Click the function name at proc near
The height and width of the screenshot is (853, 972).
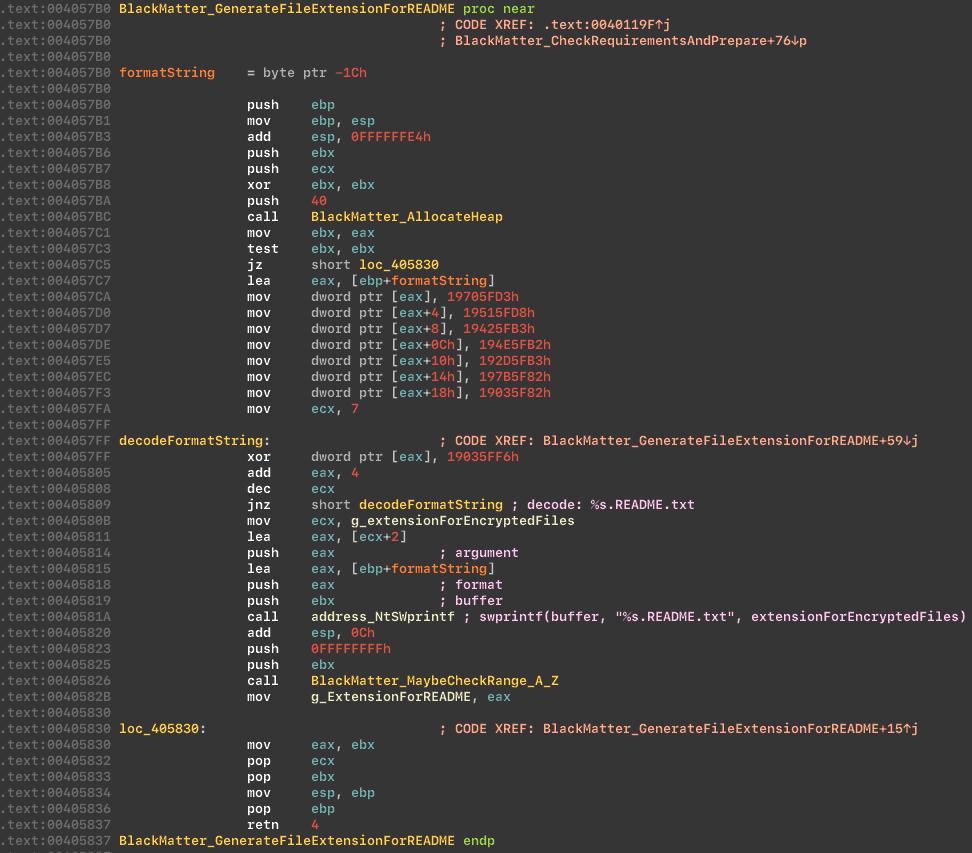pos(286,9)
